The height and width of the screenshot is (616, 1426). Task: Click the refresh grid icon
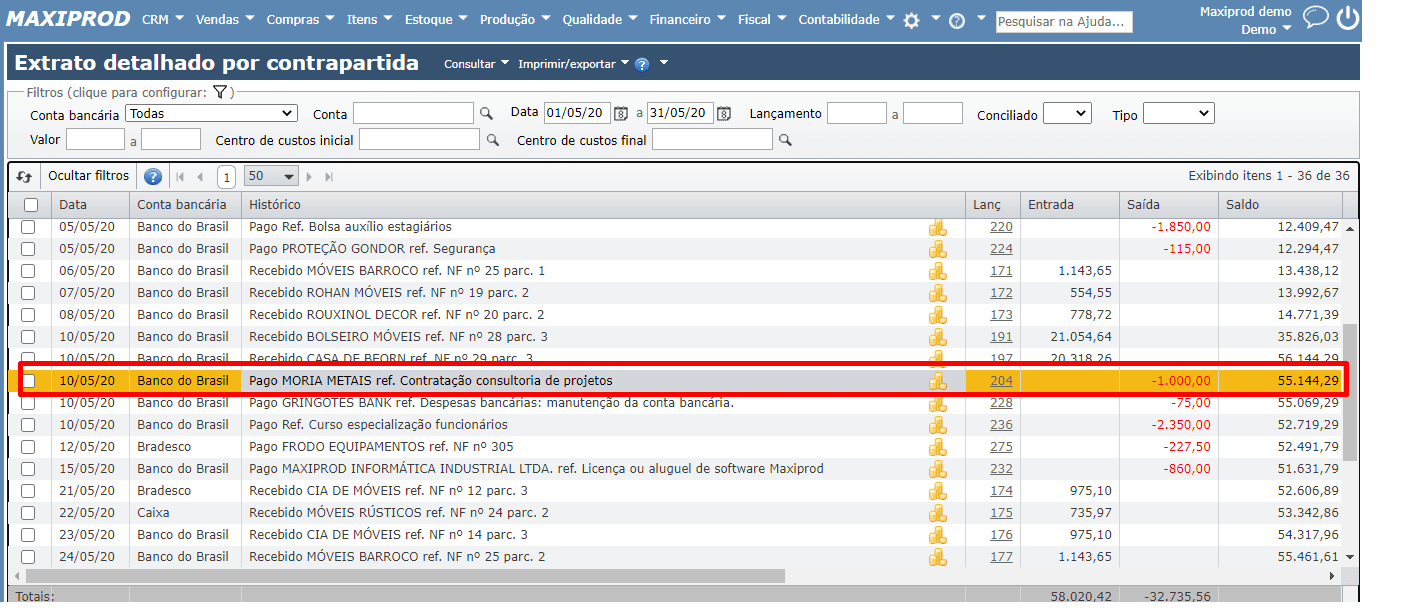coord(25,176)
